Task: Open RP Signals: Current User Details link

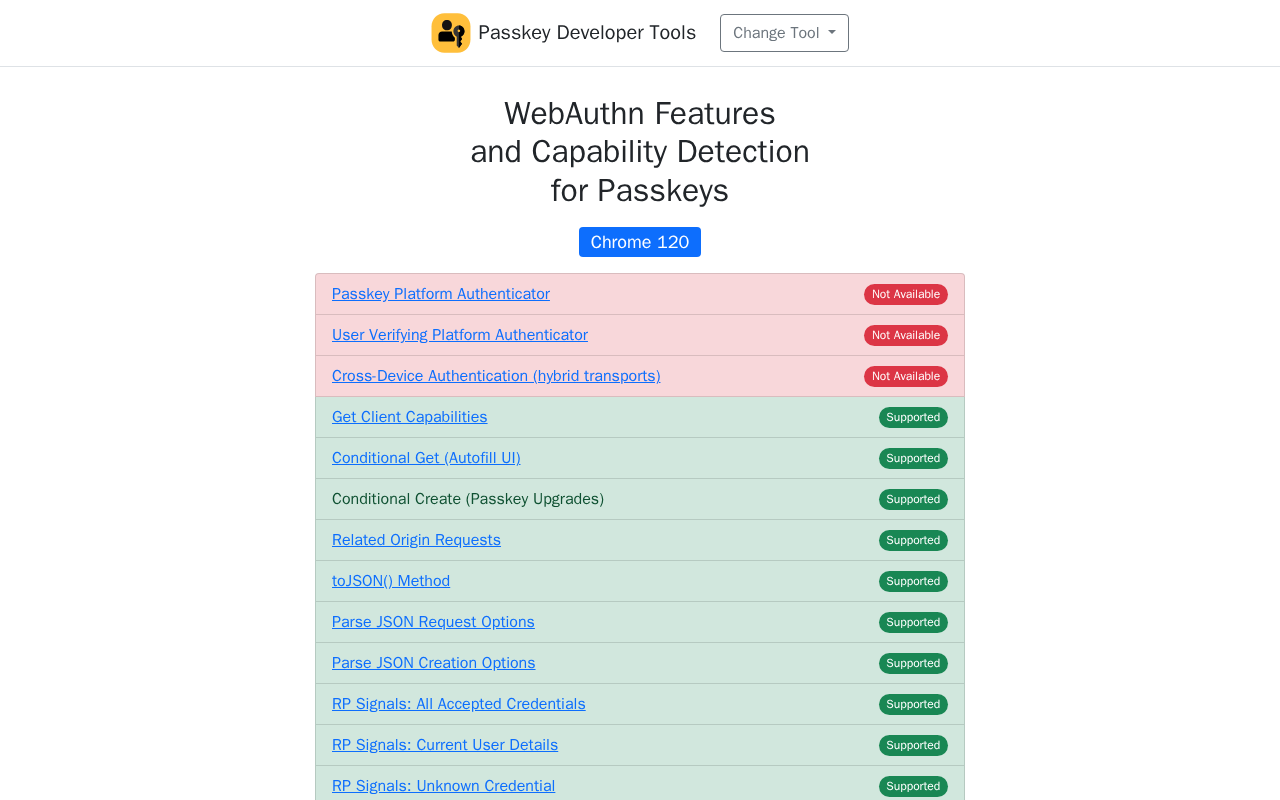Action: click(x=445, y=745)
